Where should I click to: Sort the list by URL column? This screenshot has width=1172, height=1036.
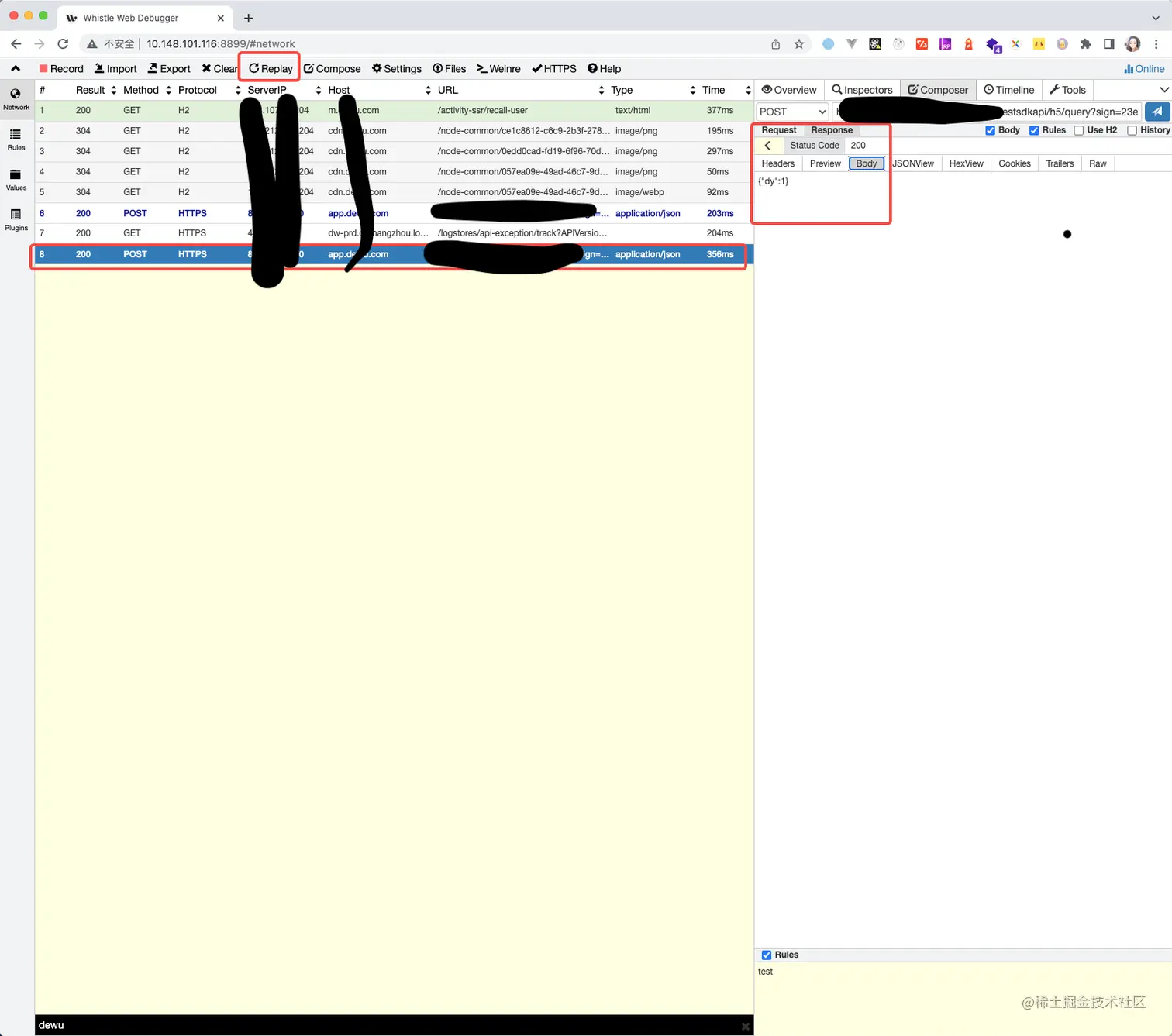[x=521, y=90]
